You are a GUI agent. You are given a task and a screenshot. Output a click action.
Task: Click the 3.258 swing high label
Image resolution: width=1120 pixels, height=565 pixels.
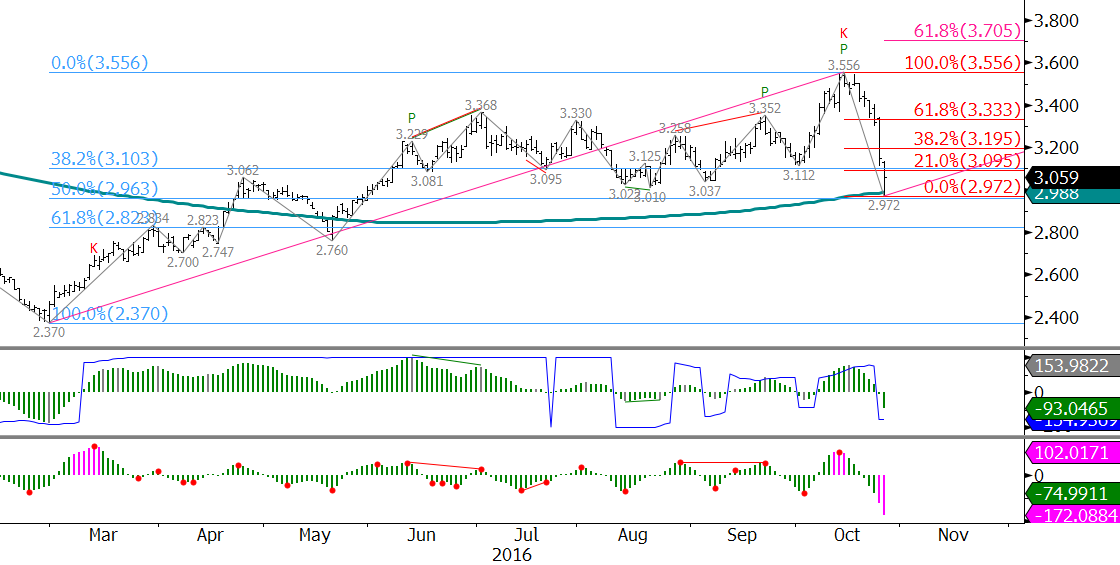click(674, 129)
